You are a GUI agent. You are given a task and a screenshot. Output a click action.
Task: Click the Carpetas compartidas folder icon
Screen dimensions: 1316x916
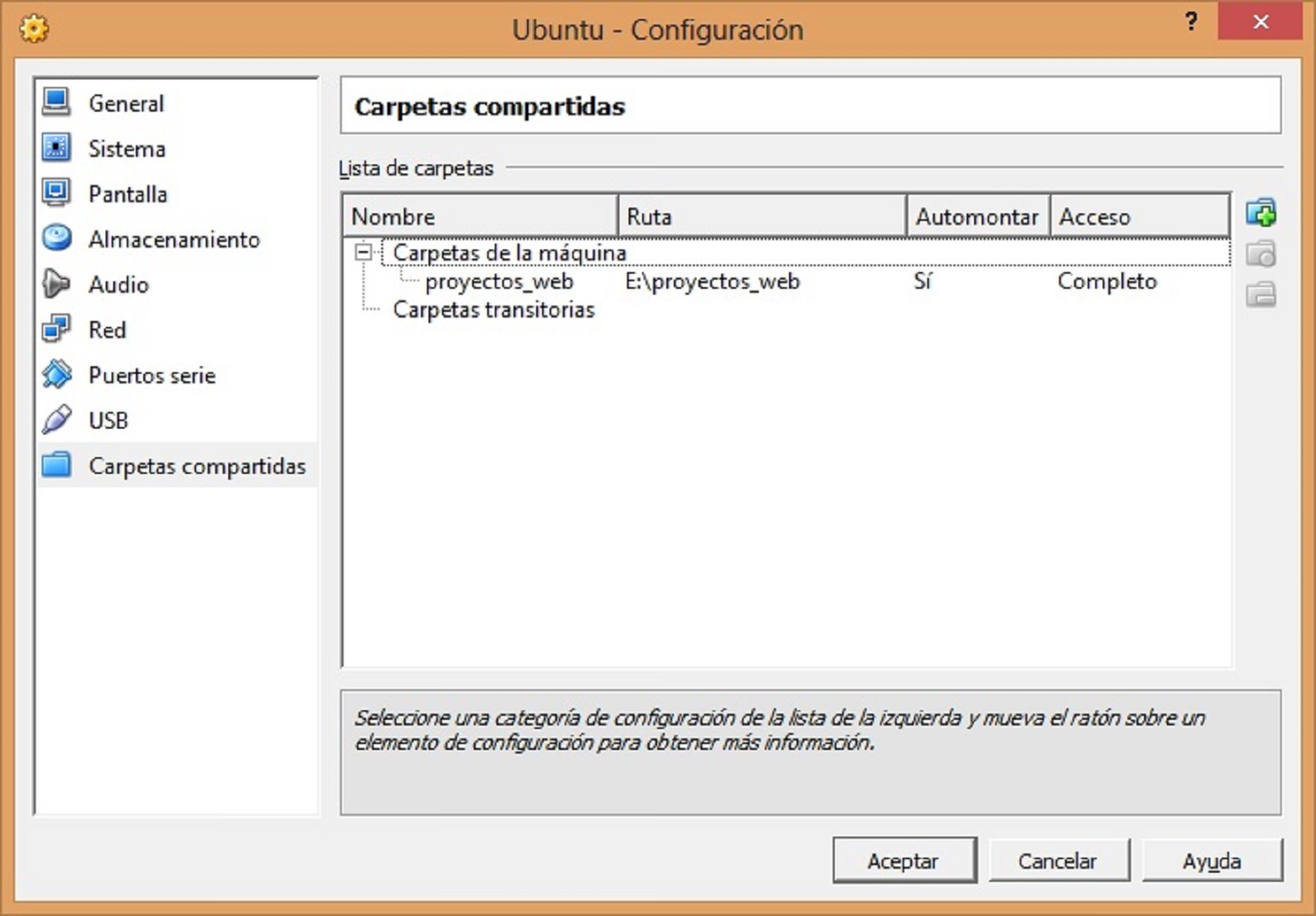56,465
